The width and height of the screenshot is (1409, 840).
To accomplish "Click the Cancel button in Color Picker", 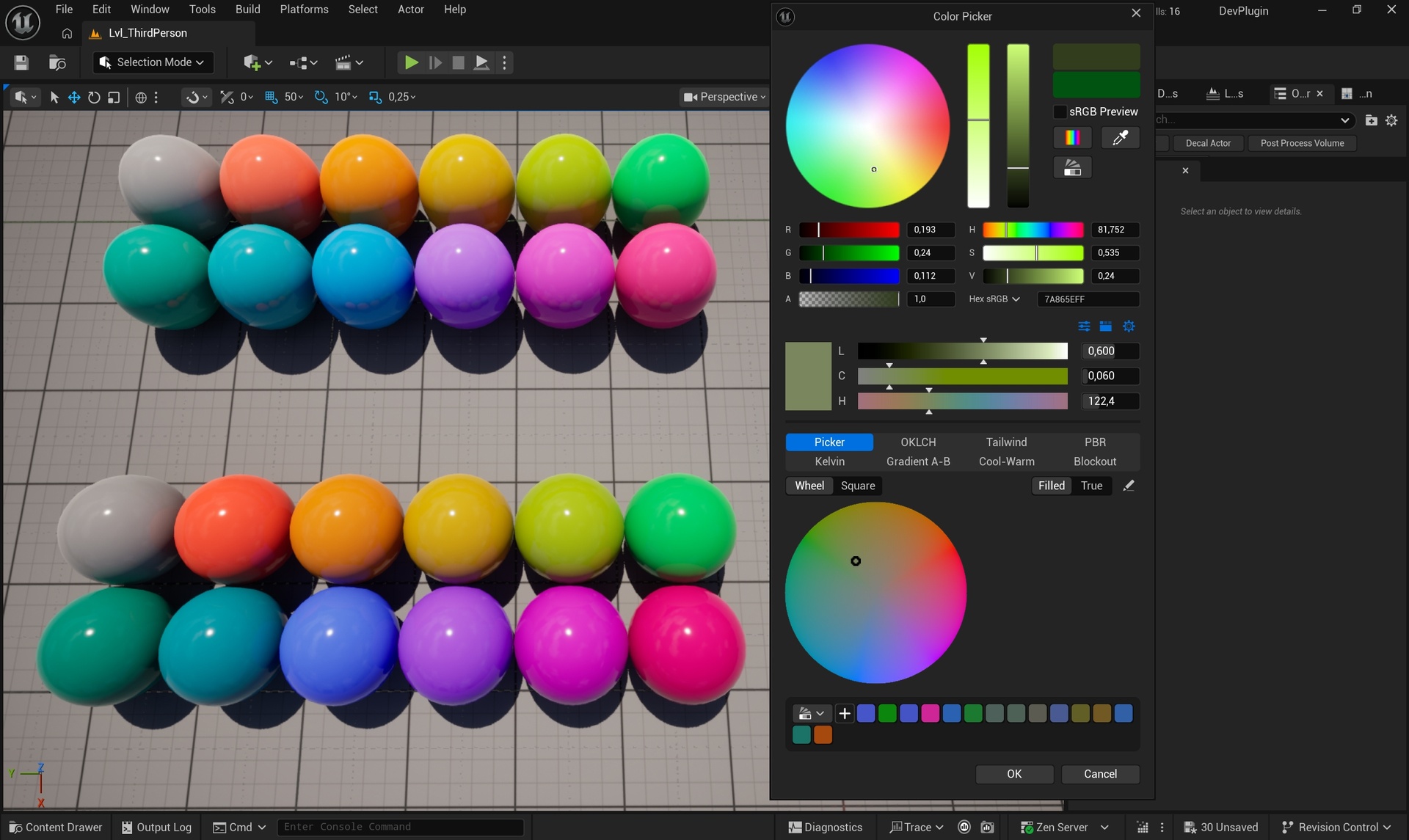I will 1100,774.
